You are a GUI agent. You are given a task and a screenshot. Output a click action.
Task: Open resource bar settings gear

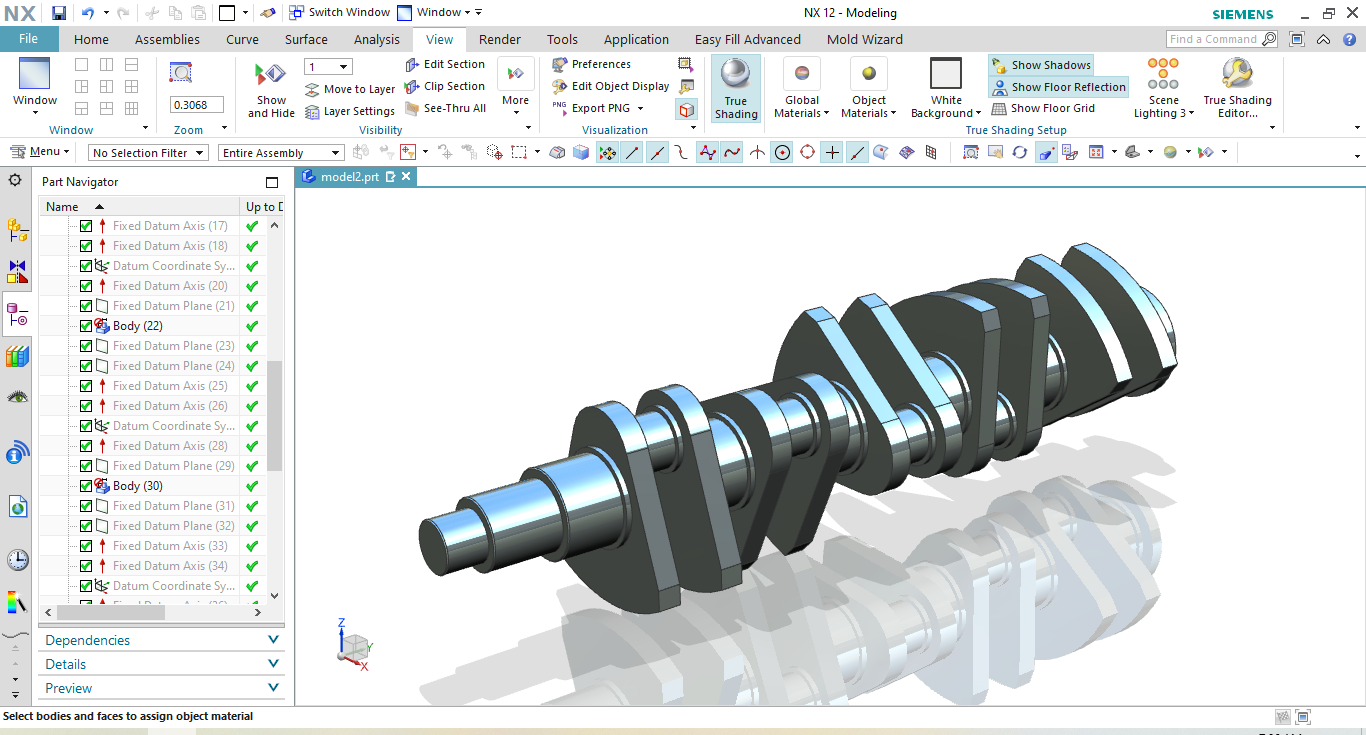tap(15, 180)
